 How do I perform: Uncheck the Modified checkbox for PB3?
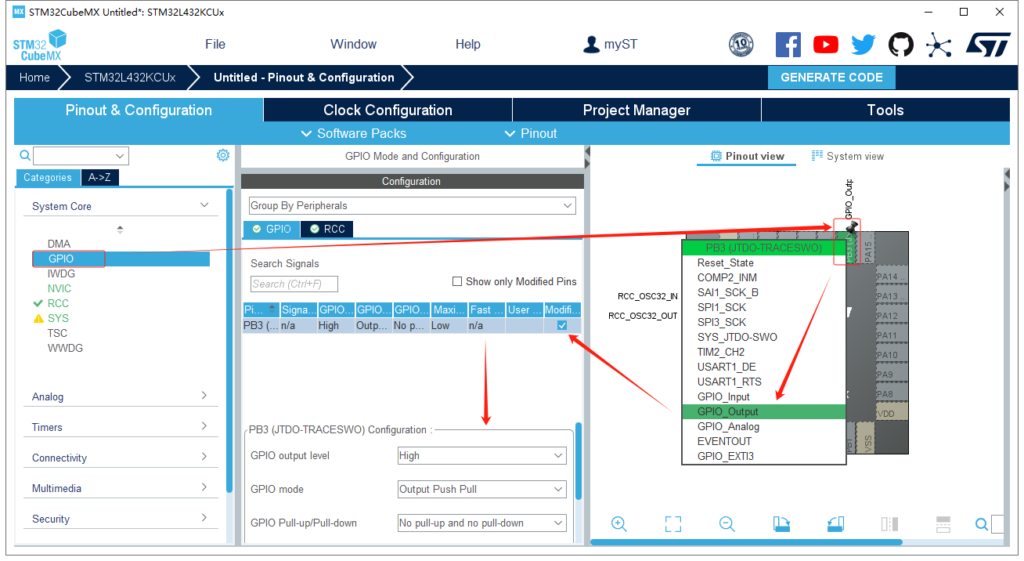[x=562, y=325]
